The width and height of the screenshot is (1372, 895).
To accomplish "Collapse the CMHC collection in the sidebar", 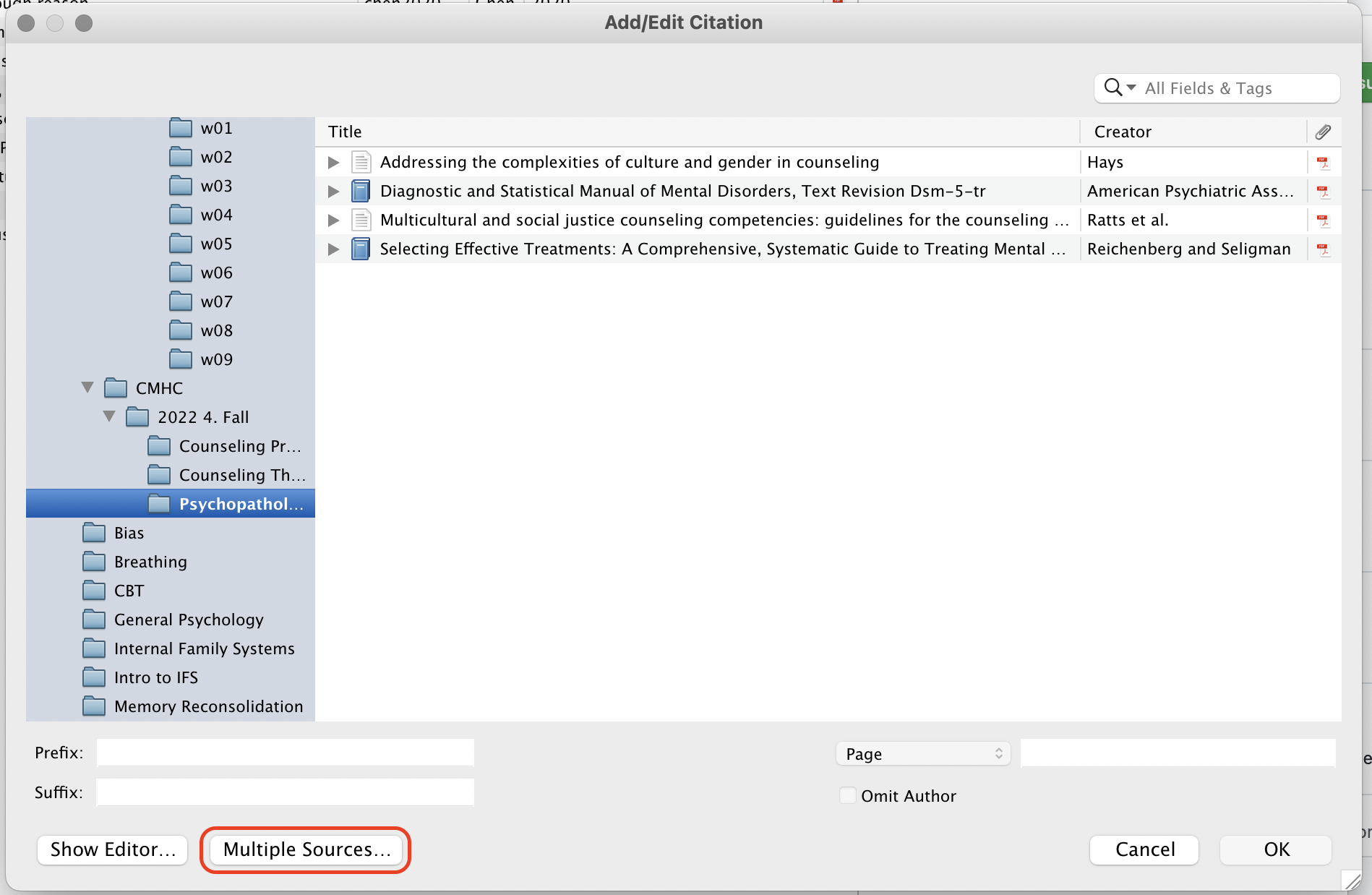I will [87, 387].
